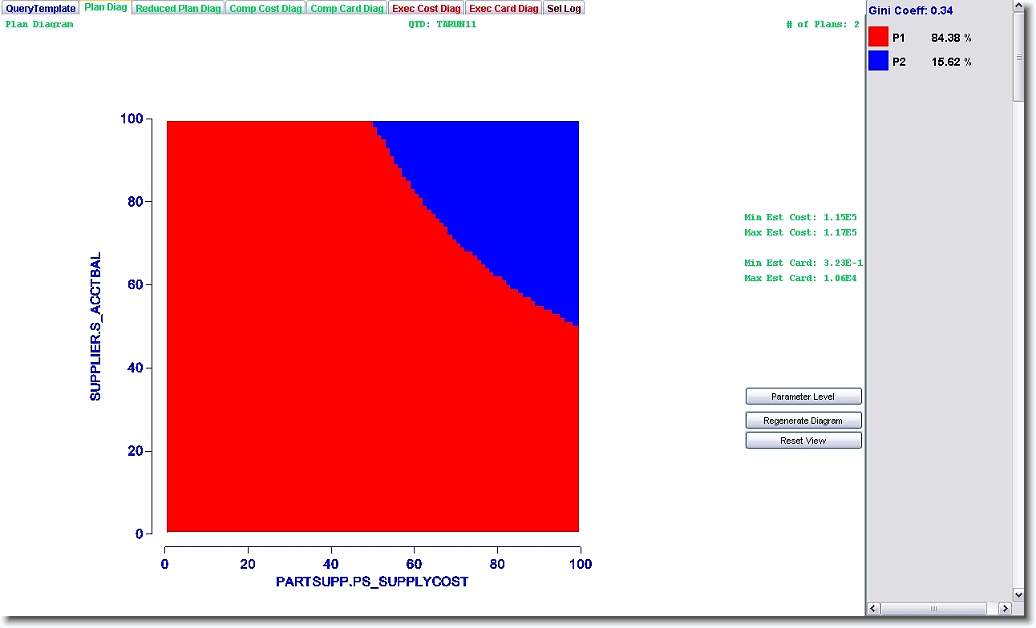
Task: View the Exec Card Diag tab
Action: tap(504, 8)
